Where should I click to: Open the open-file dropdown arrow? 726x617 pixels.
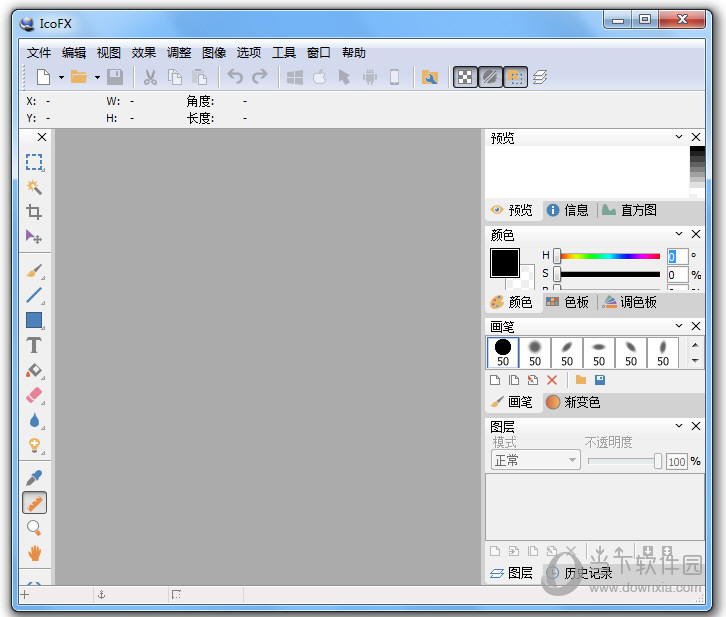point(97,77)
